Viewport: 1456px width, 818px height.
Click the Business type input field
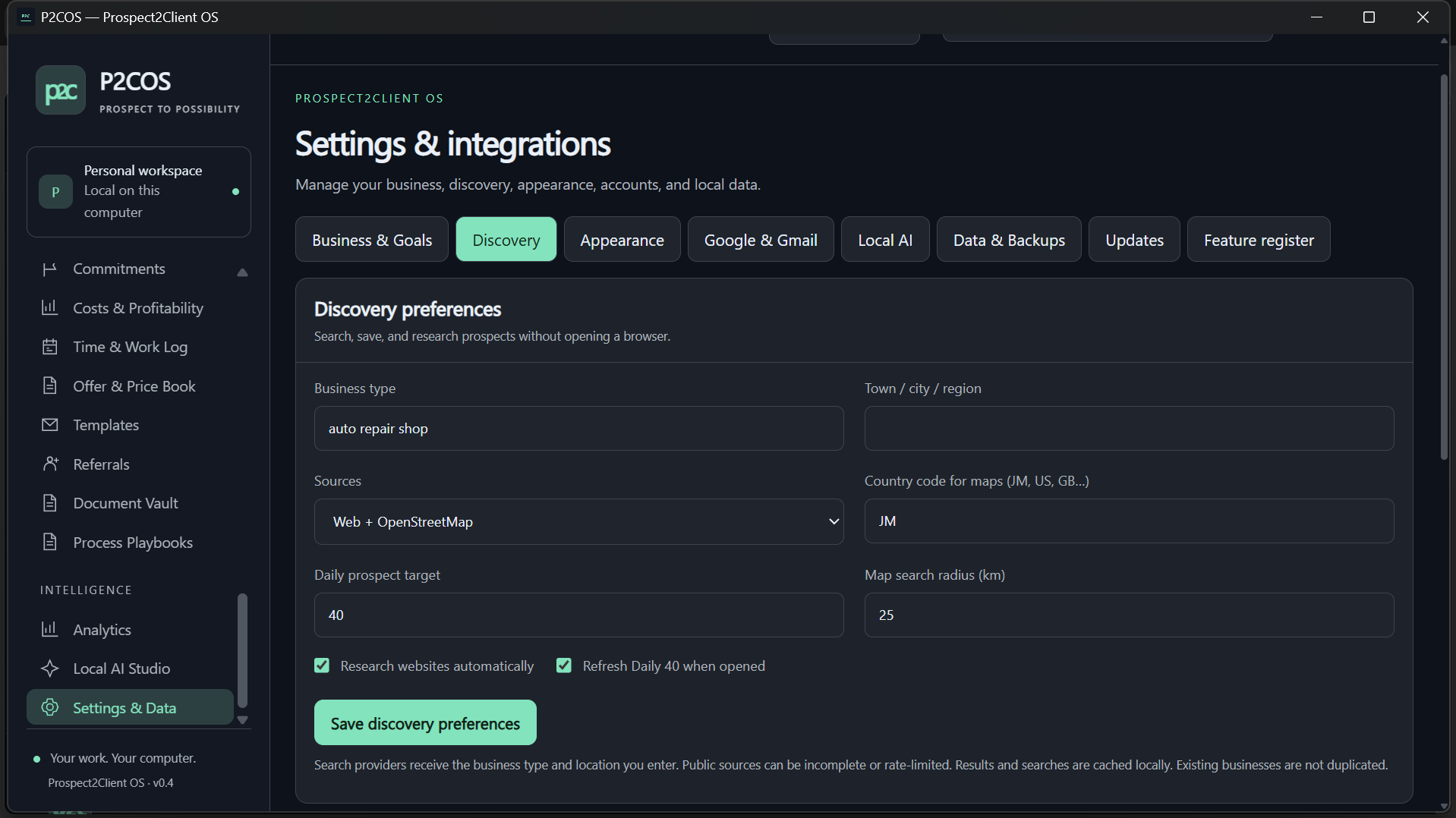(578, 429)
